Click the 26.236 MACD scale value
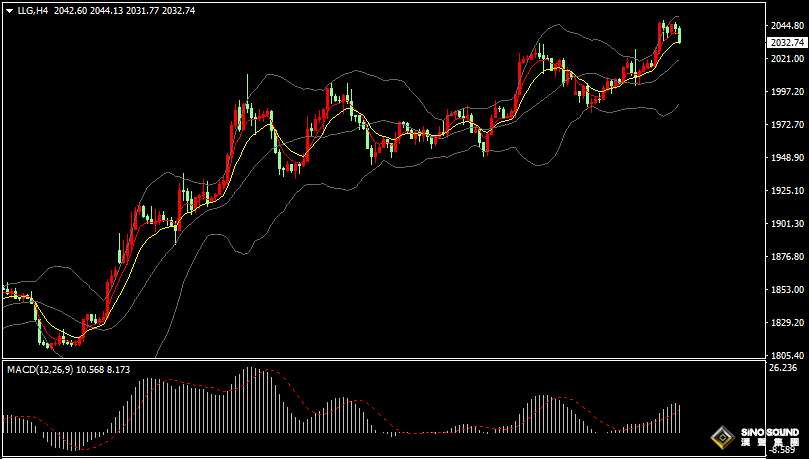This screenshot has width=809, height=459. [x=782, y=368]
